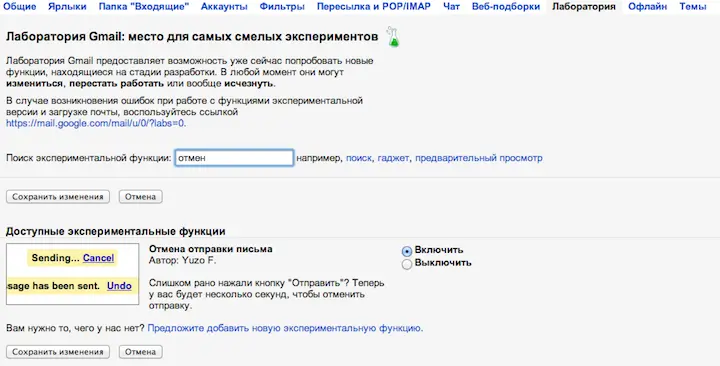Screen dimensions: 720x366
Task: Open the Общие settings tab
Action: pos(19,6)
